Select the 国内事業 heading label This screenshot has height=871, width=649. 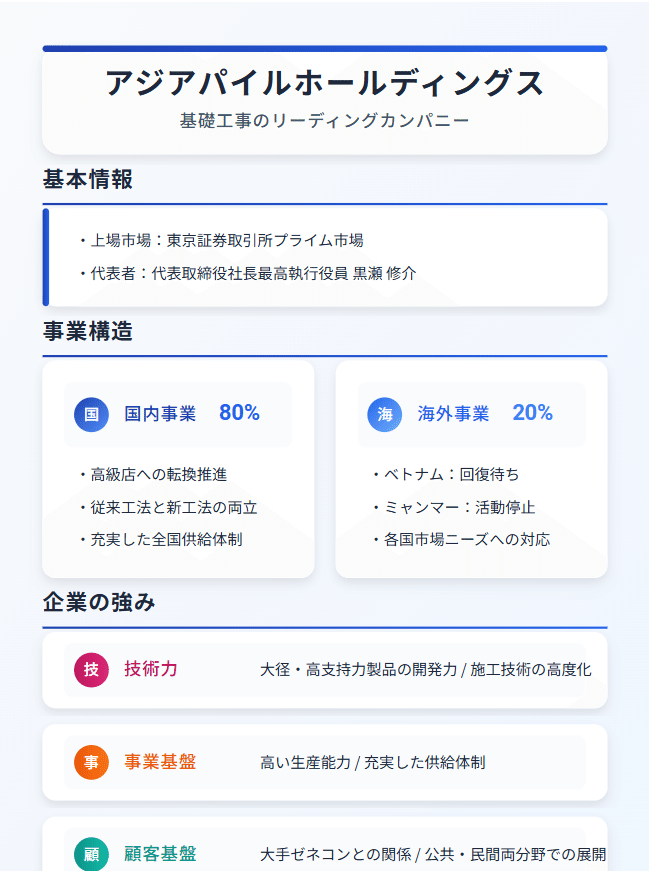pyautogui.click(x=160, y=414)
